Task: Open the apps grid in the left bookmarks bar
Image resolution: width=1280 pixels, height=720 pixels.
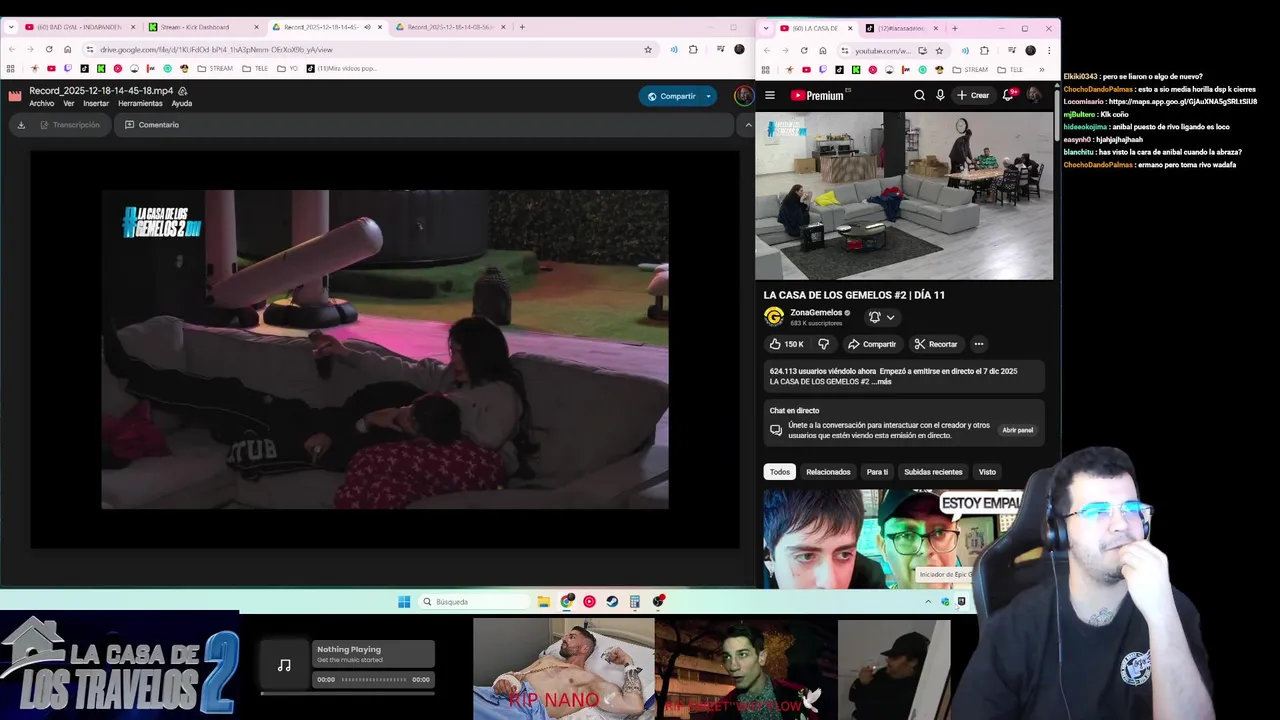Action: [11, 69]
